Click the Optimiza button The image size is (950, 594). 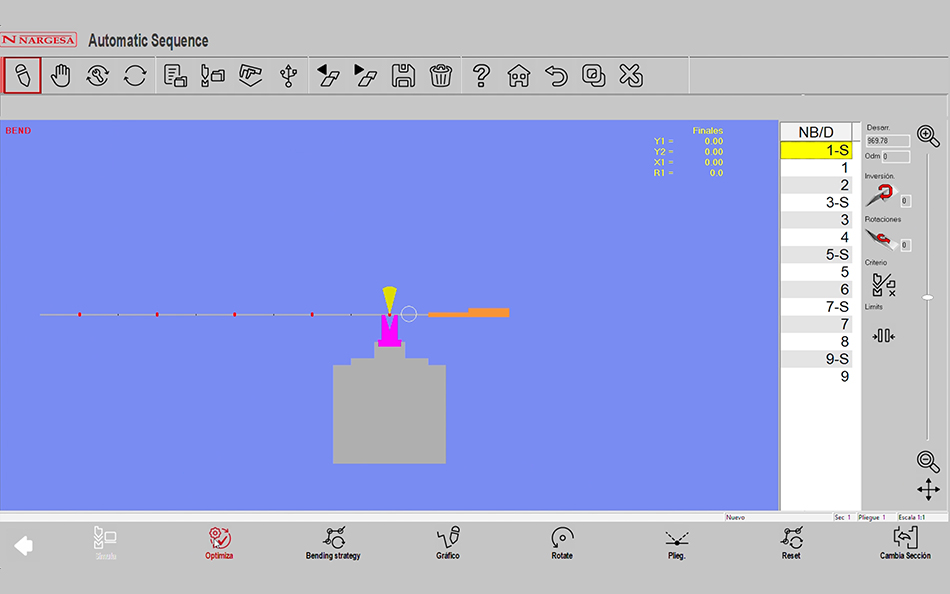(219, 543)
